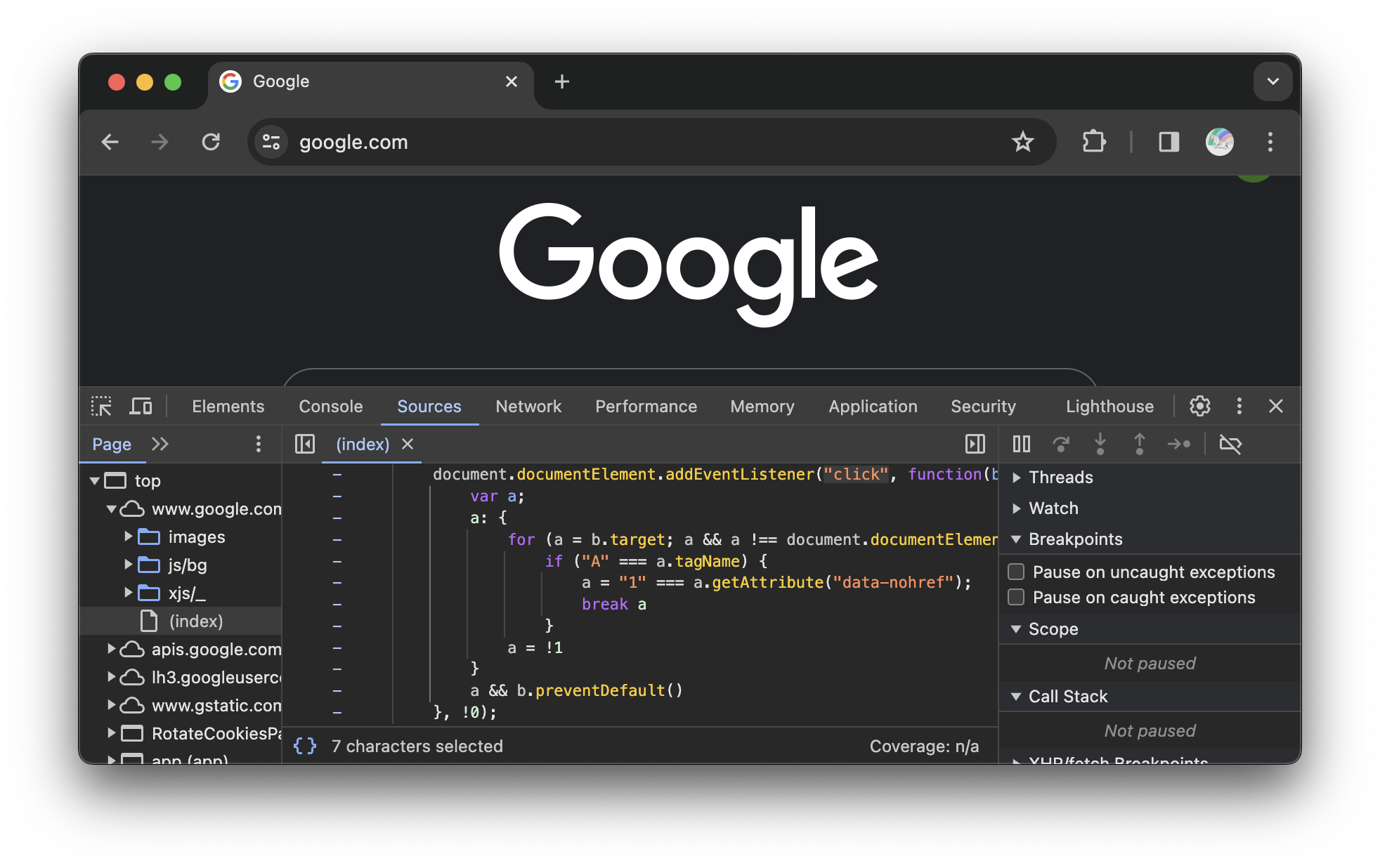Switch to the Network tab
Image resolution: width=1380 pixels, height=868 pixels.
[528, 406]
